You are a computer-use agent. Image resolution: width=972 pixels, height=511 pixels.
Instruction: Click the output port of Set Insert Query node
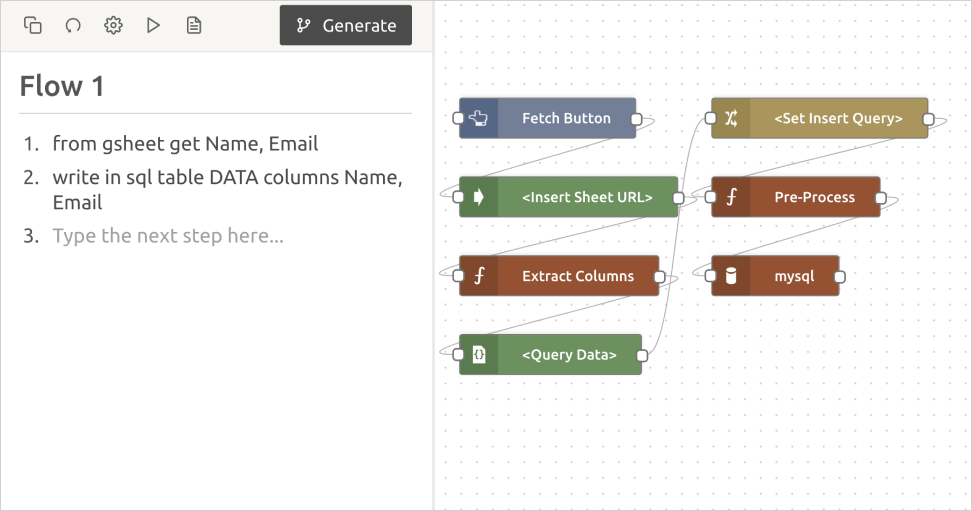928,119
